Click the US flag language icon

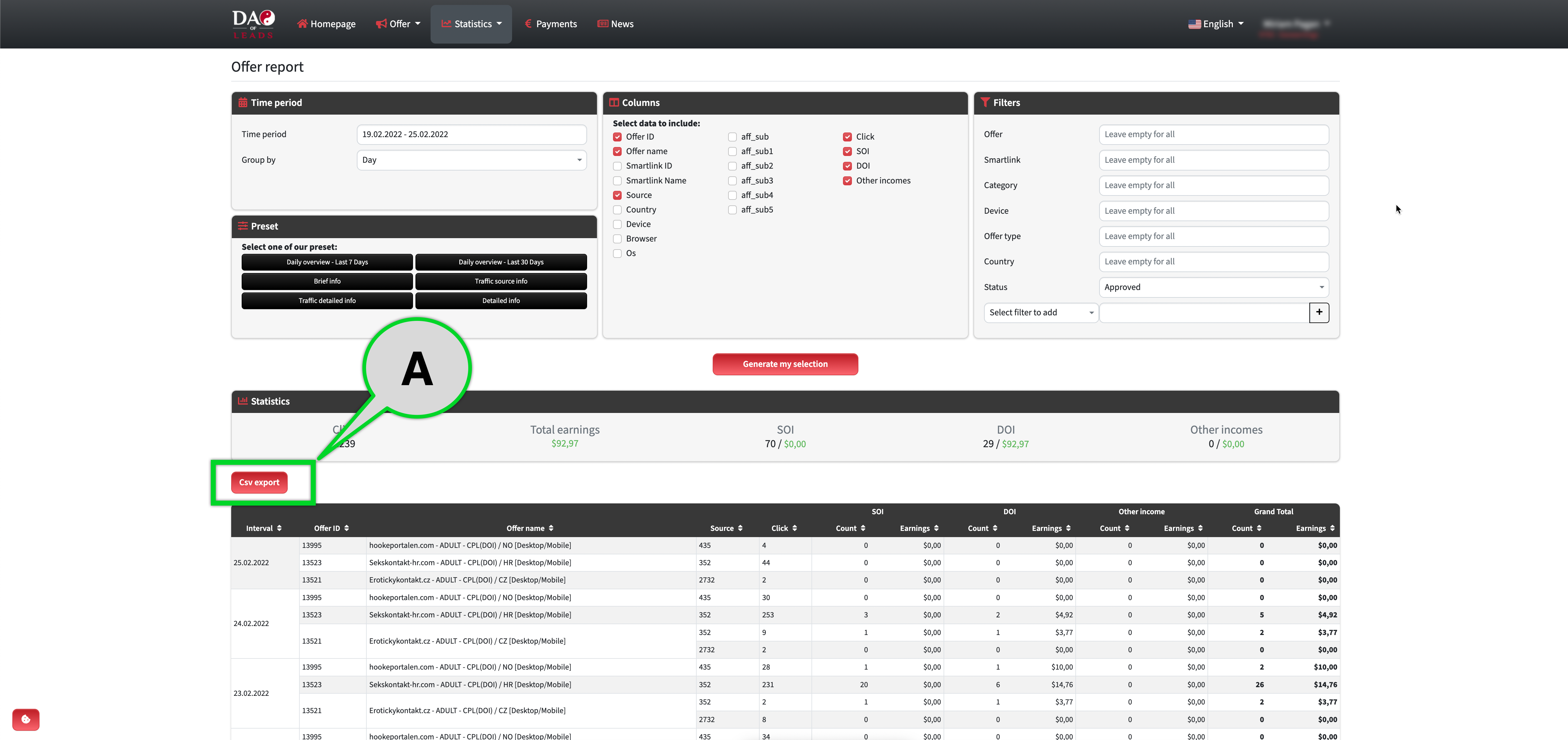point(1194,24)
